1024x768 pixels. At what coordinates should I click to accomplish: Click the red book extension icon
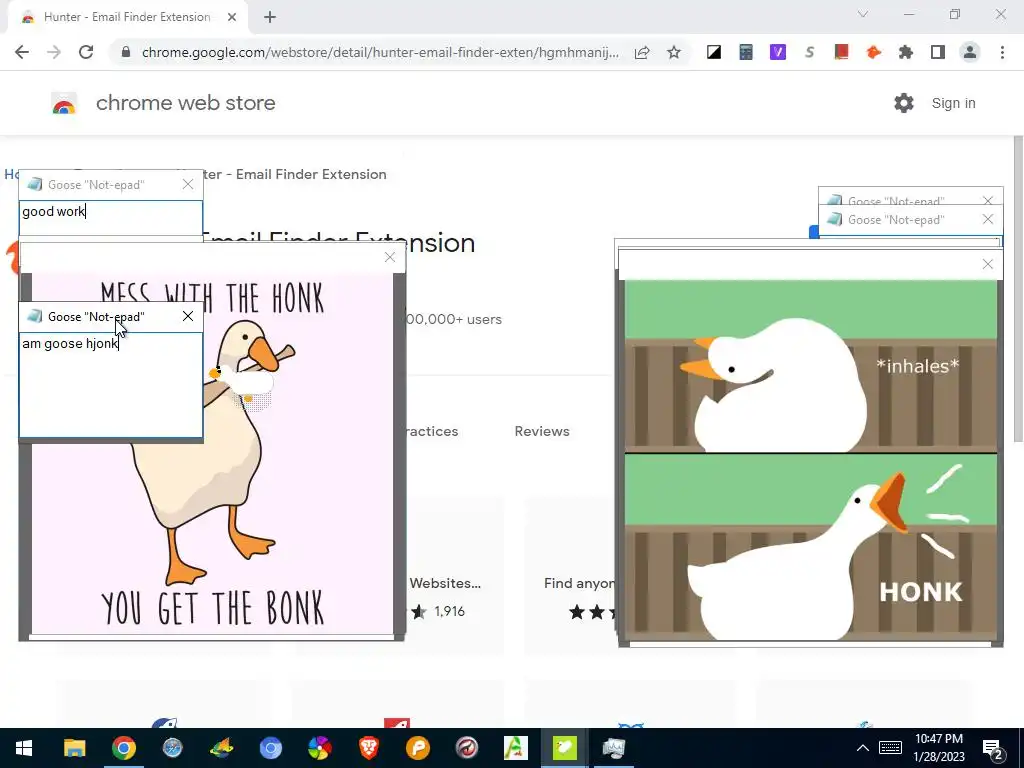[842, 52]
